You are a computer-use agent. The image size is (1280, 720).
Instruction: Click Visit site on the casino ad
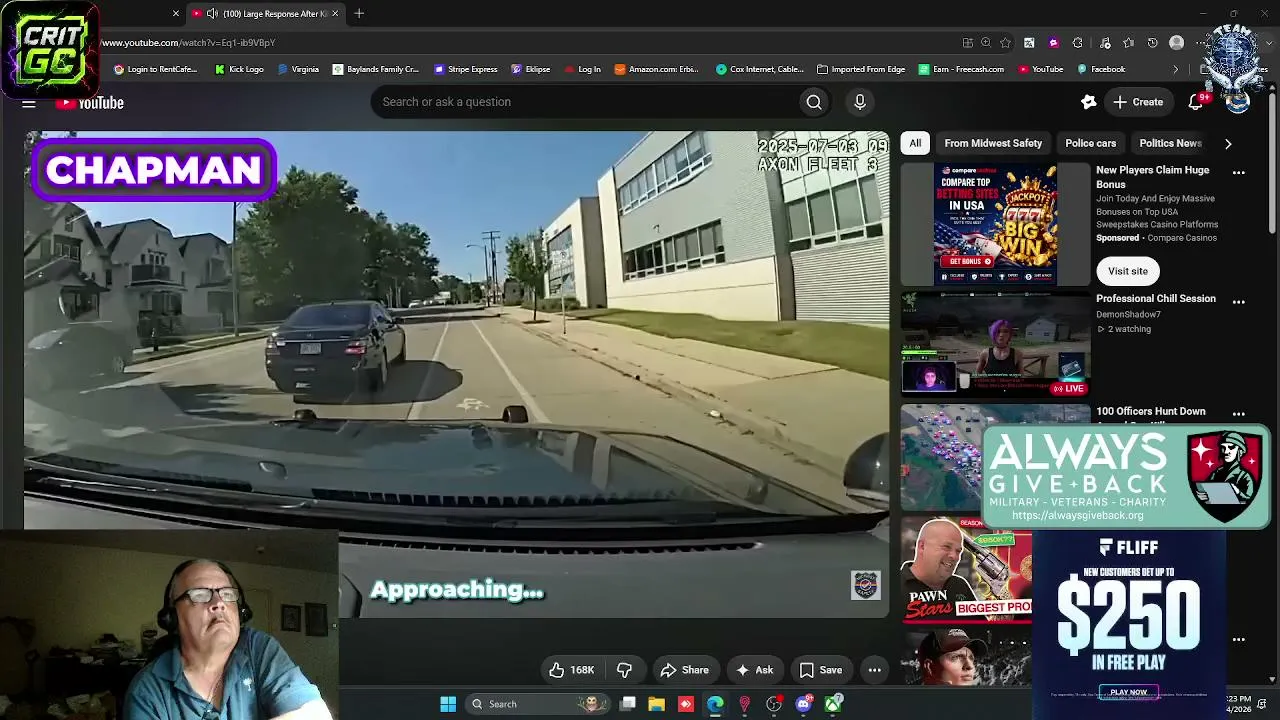[x=1127, y=271]
